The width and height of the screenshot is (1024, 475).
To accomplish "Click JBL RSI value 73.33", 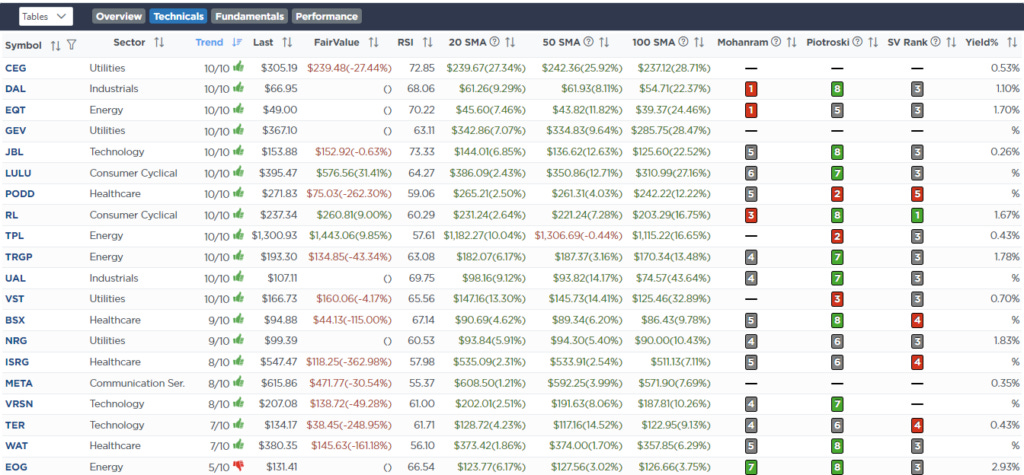I will [424, 152].
